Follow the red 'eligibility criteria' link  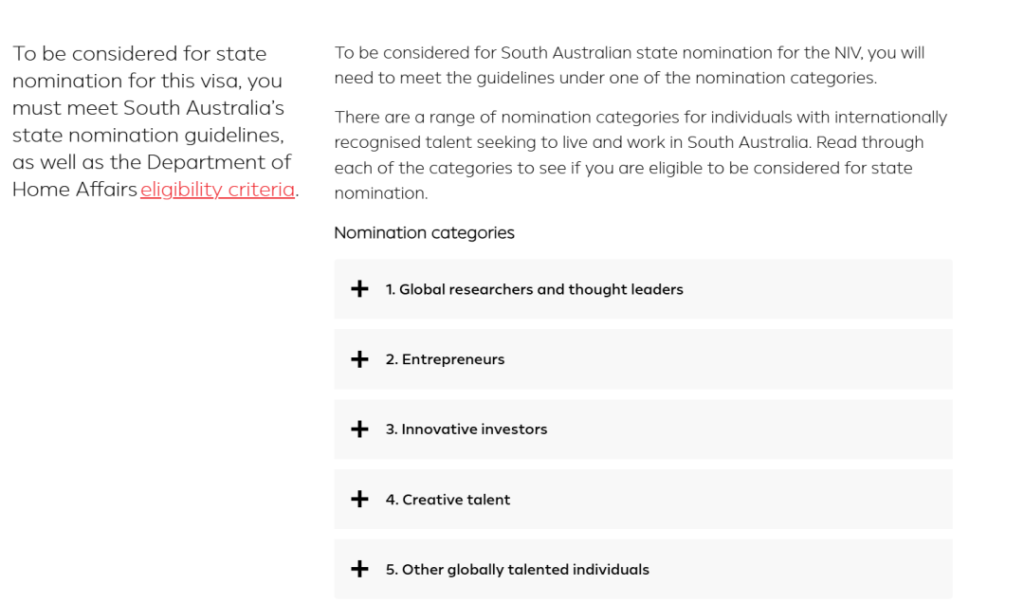(x=217, y=189)
